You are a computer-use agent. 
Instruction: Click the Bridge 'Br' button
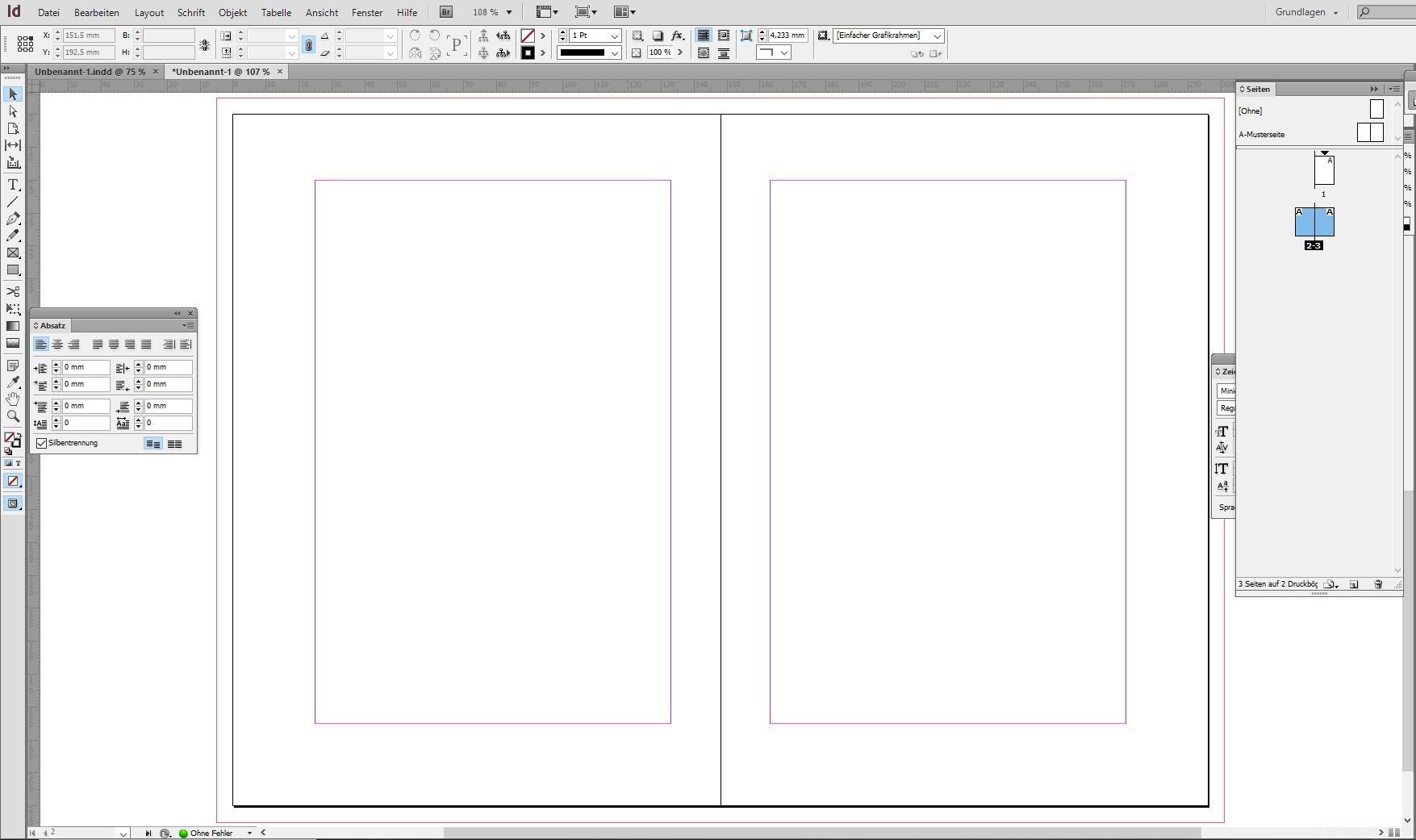point(446,12)
